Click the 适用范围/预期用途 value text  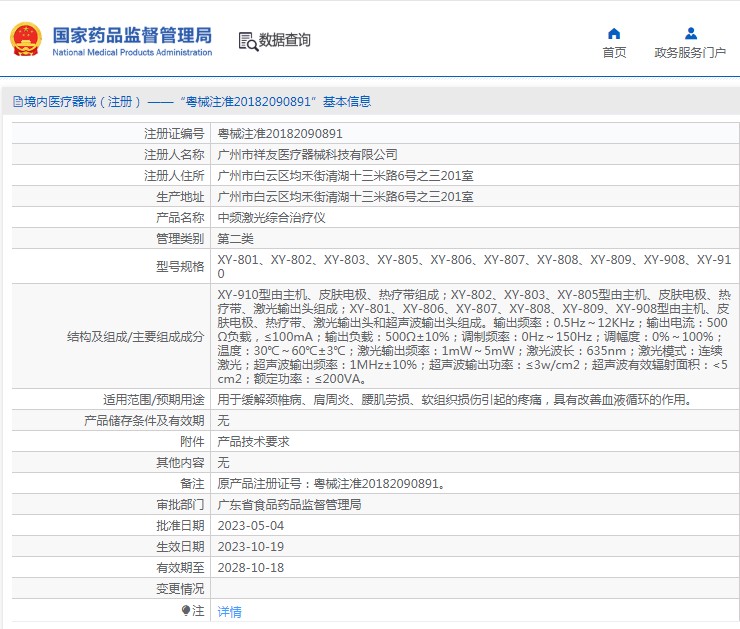(456, 400)
